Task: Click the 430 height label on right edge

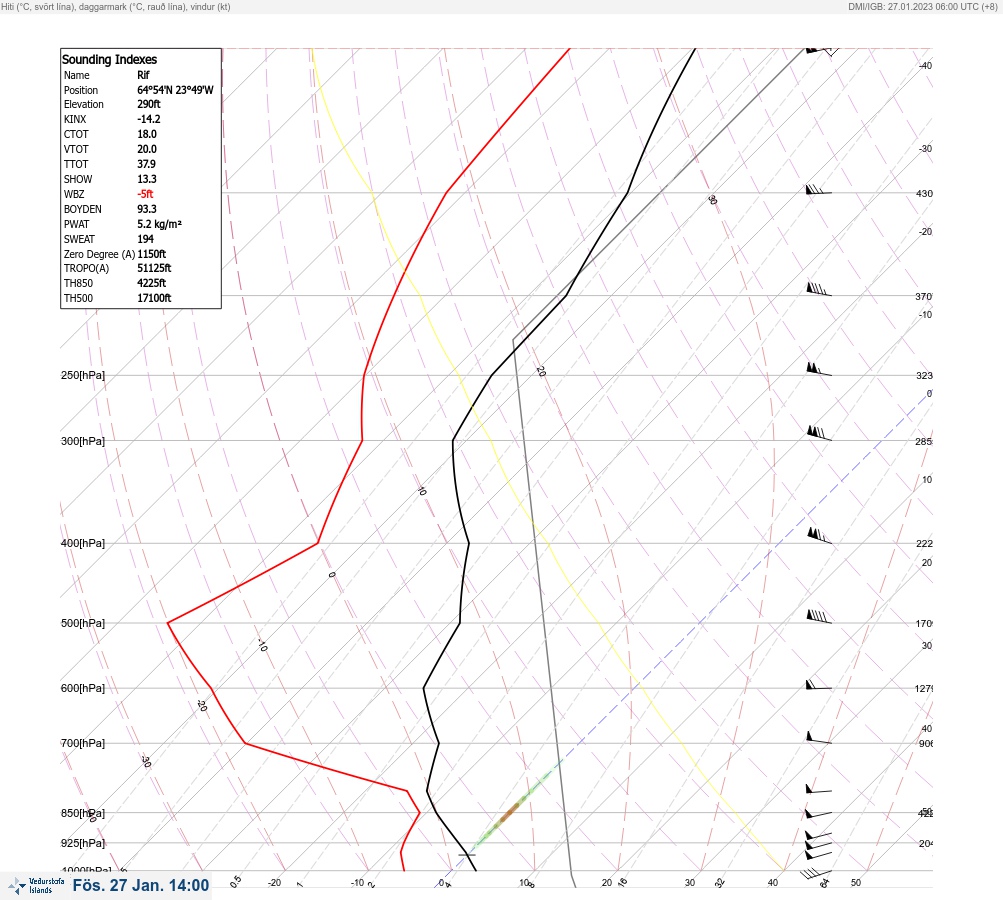Action: [924, 193]
